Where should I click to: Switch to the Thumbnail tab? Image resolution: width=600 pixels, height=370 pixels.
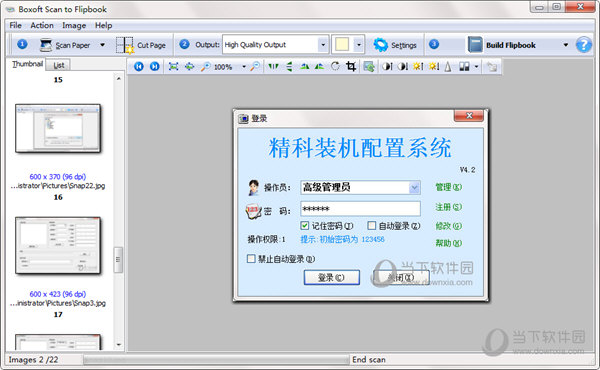click(27, 64)
